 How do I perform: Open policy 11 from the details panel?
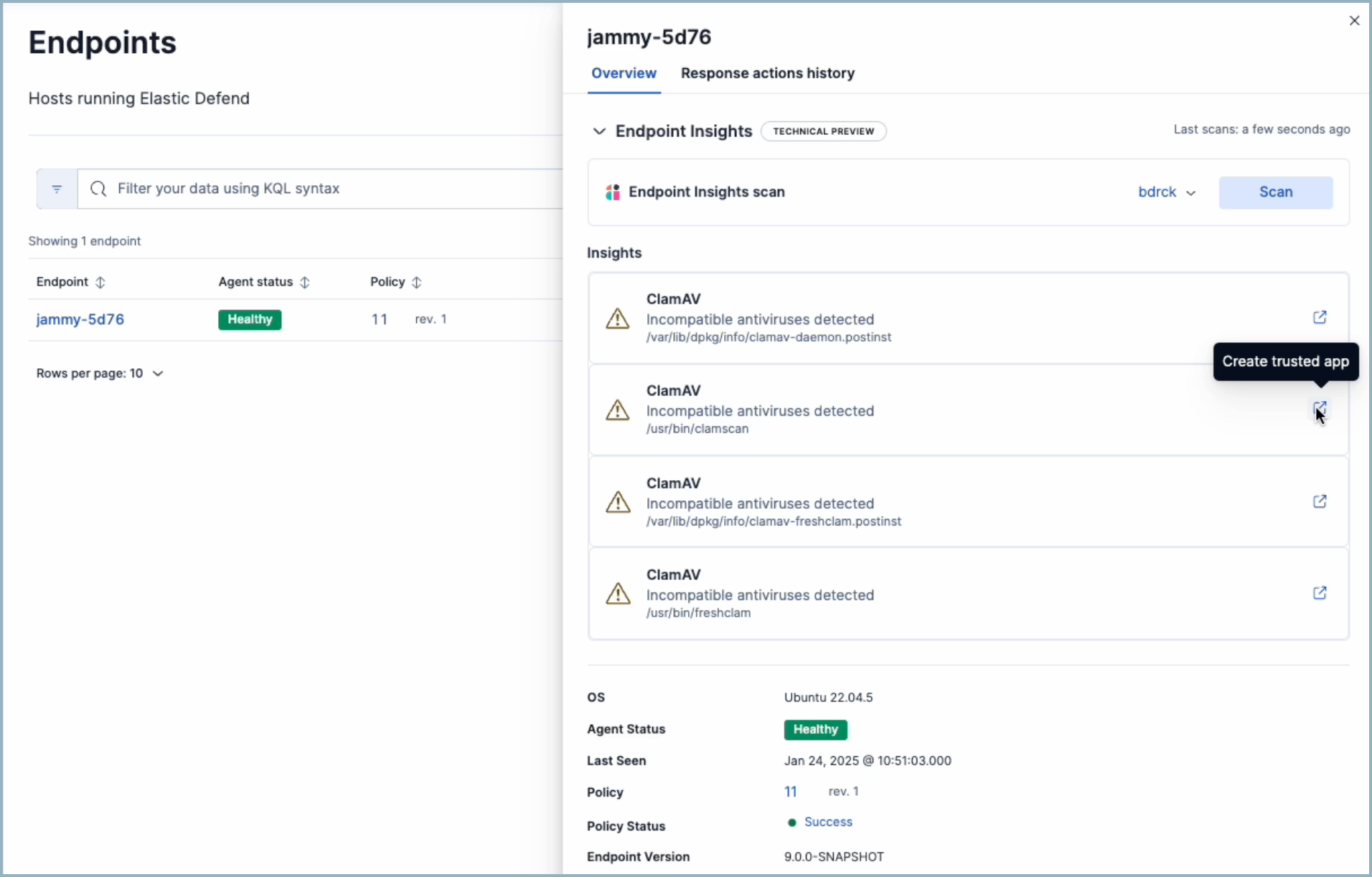[791, 792]
